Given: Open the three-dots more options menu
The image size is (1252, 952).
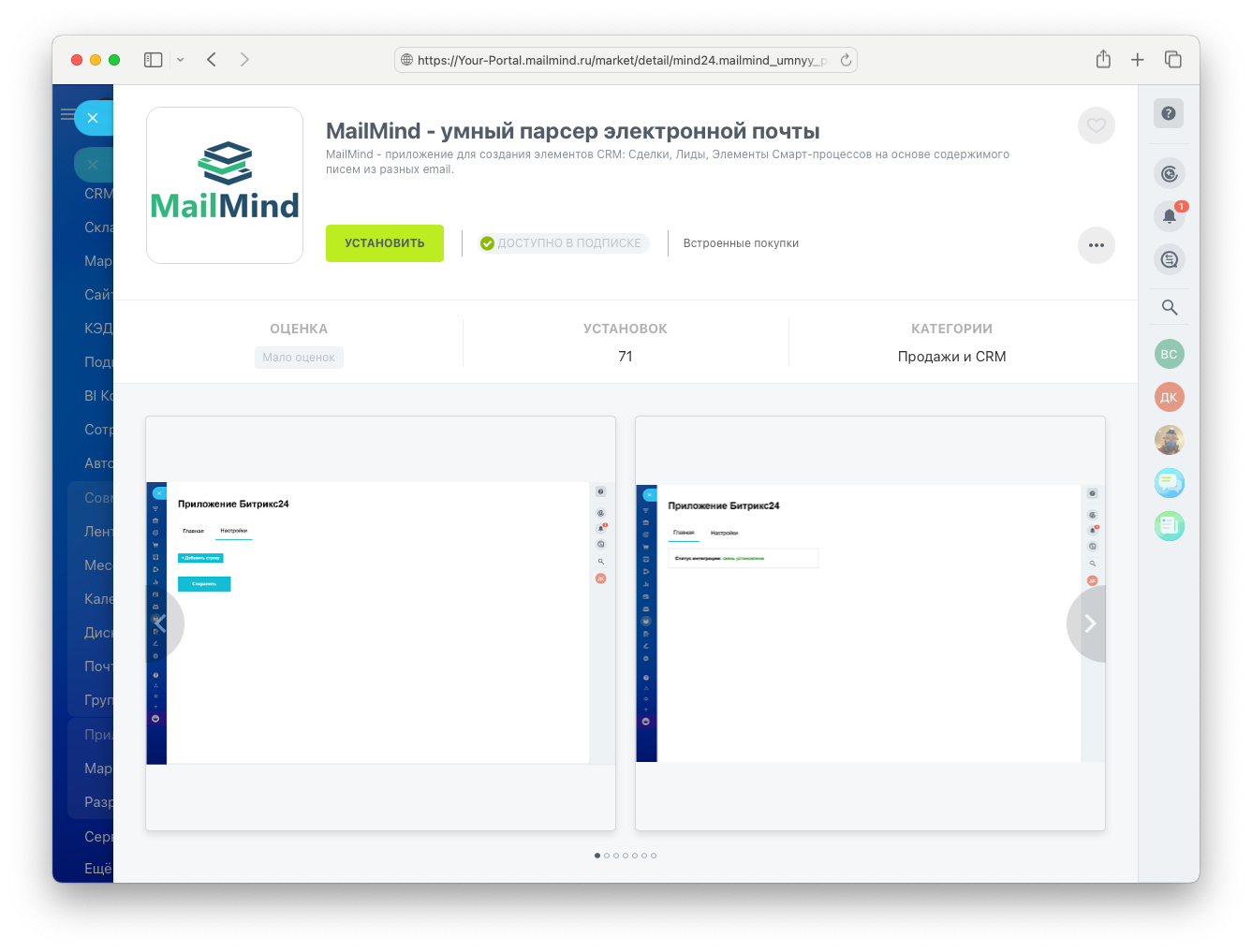Looking at the screenshot, I should point(1096,245).
